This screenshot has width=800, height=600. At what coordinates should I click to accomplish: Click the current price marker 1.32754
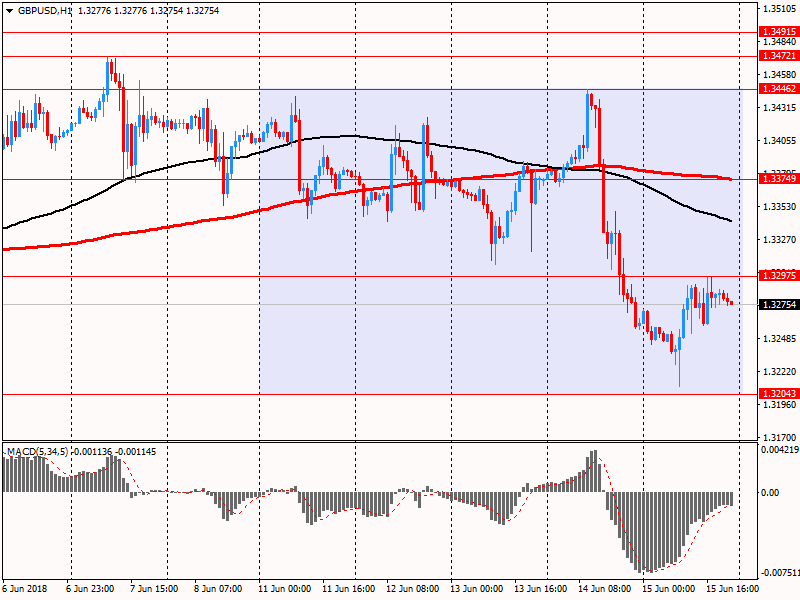point(779,305)
